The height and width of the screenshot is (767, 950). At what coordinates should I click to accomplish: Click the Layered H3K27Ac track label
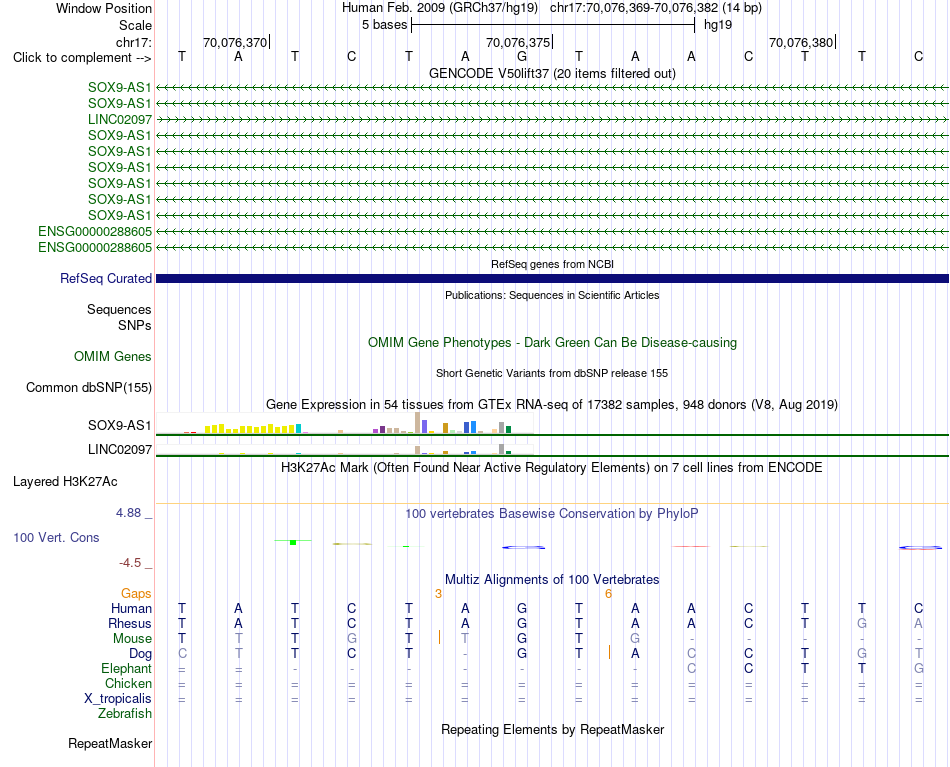(x=65, y=482)
